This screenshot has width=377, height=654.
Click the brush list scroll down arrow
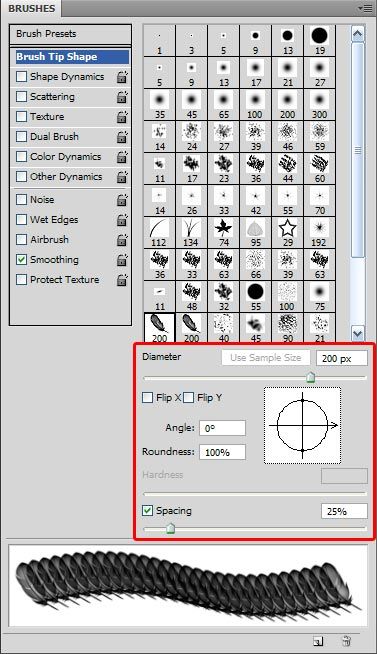point(358,333)
